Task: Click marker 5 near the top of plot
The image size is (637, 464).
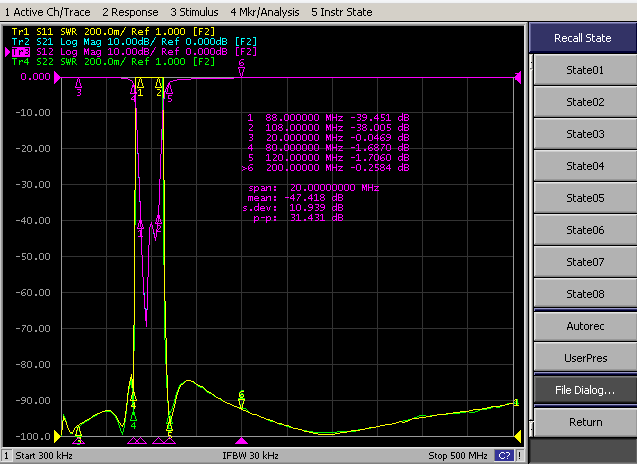Action: 169,93
